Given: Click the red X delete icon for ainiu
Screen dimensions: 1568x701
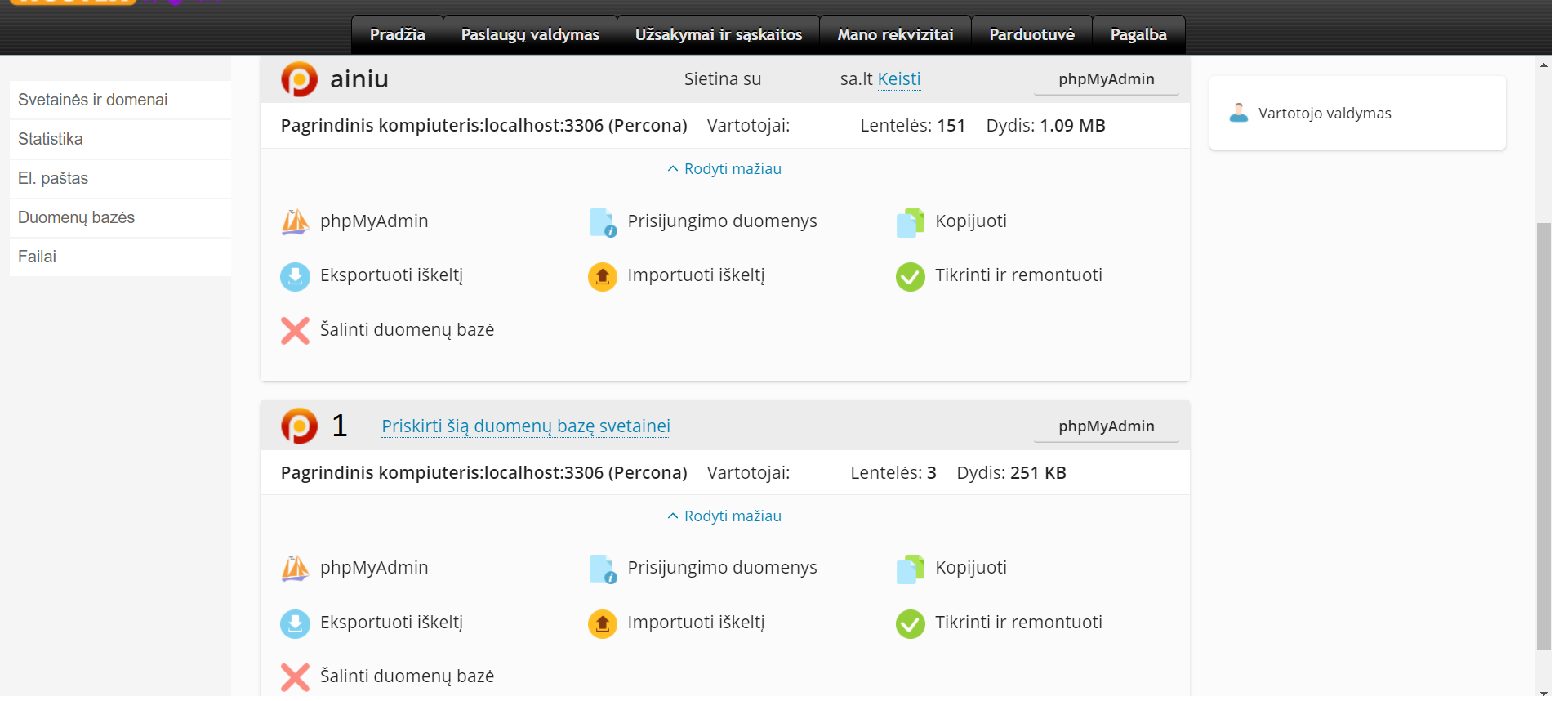Looking at the screenshot, I should click(x=295, y=331).
